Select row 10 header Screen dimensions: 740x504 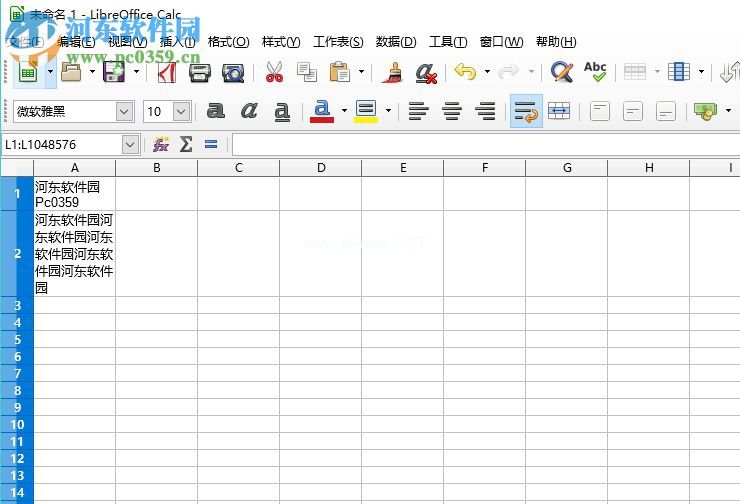pyautogui.click(x=17, y=424)
